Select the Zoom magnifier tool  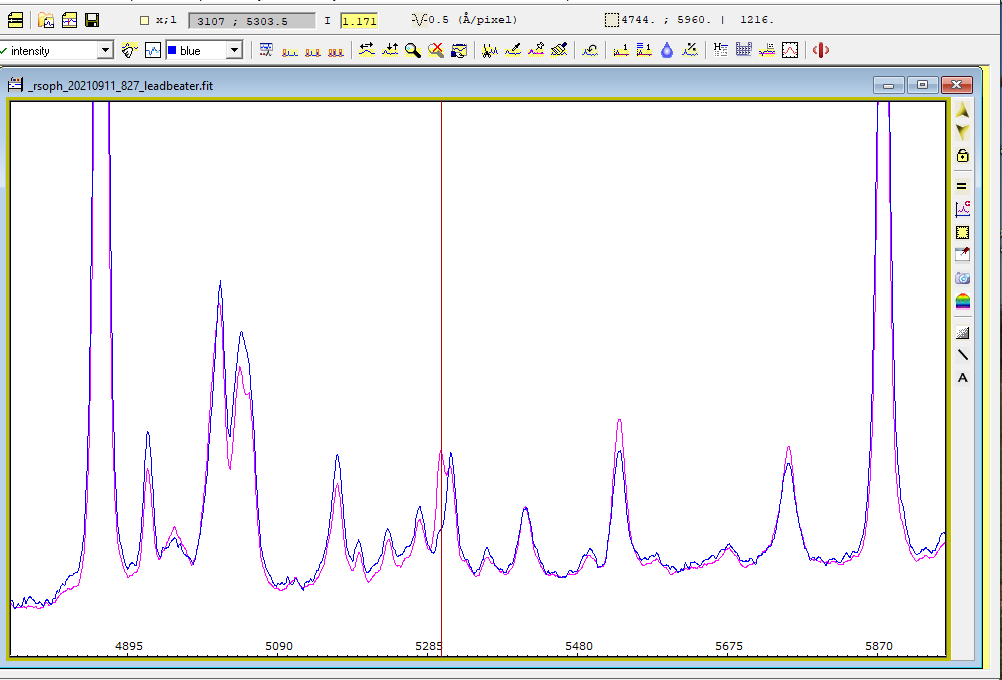413,48
